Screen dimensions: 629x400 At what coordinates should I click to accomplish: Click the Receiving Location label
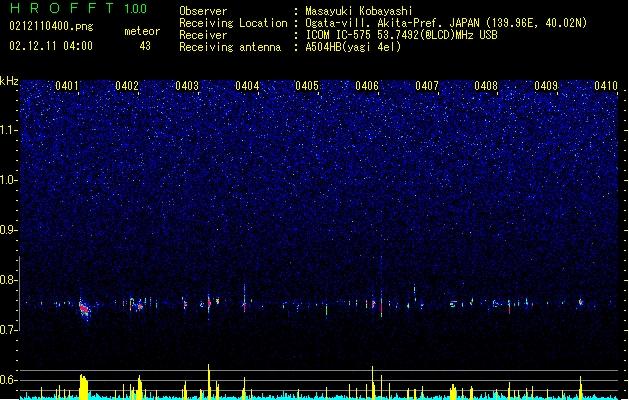tap(233, 23)
